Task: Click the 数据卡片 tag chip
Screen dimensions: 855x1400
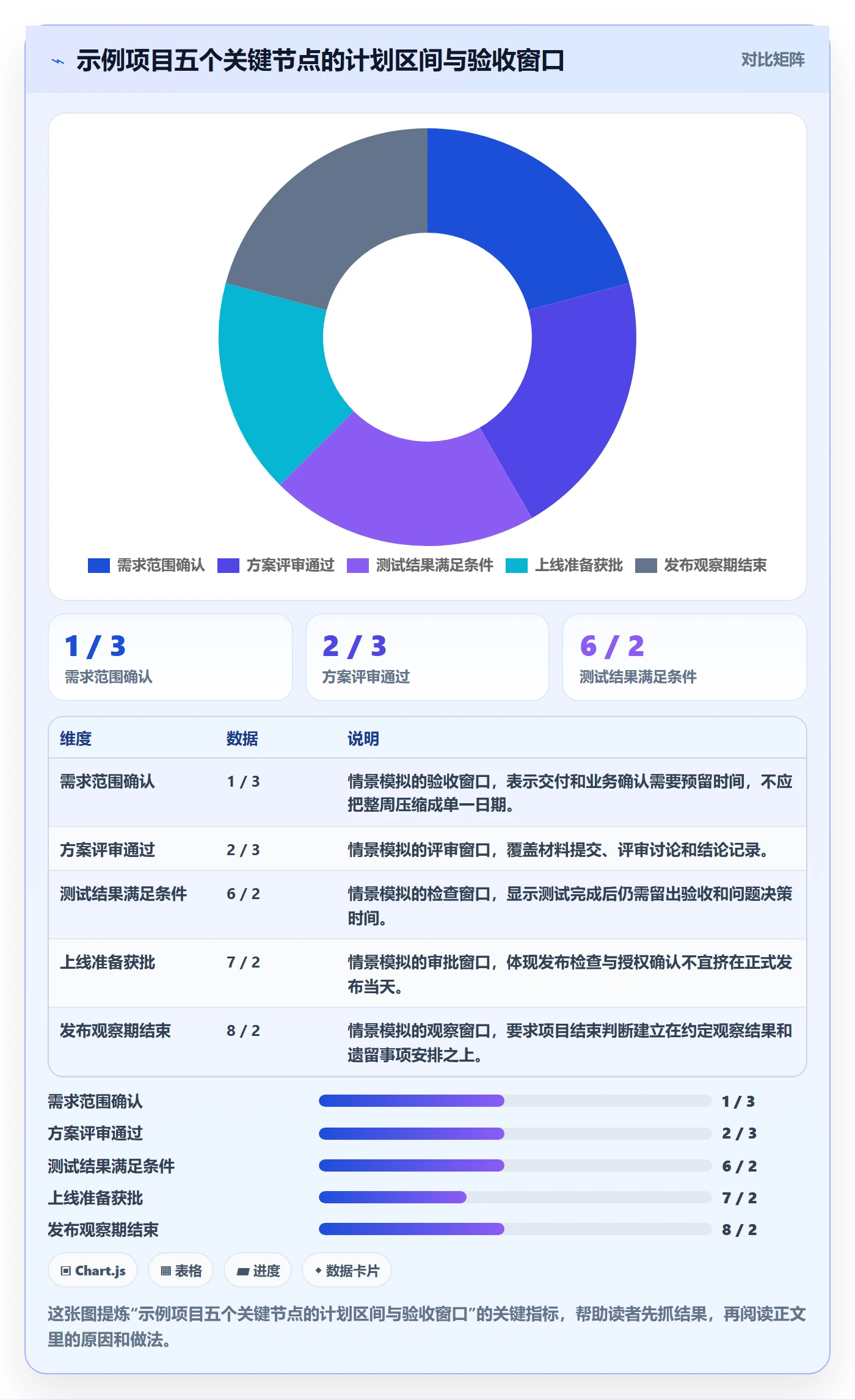Action: (347, 1271)
